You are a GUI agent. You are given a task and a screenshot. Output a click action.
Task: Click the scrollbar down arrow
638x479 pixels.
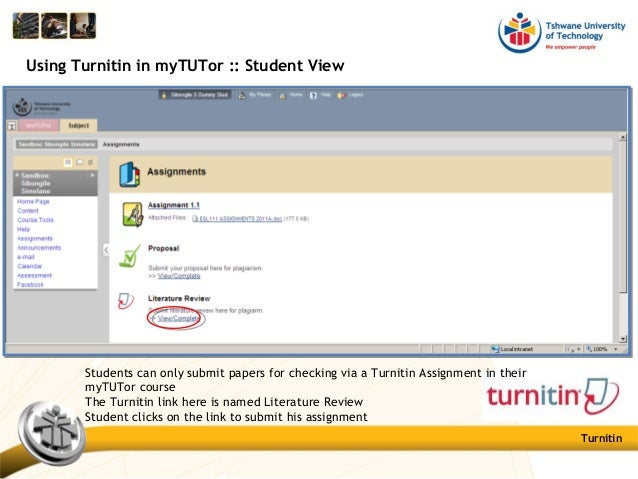pos(623,338)
